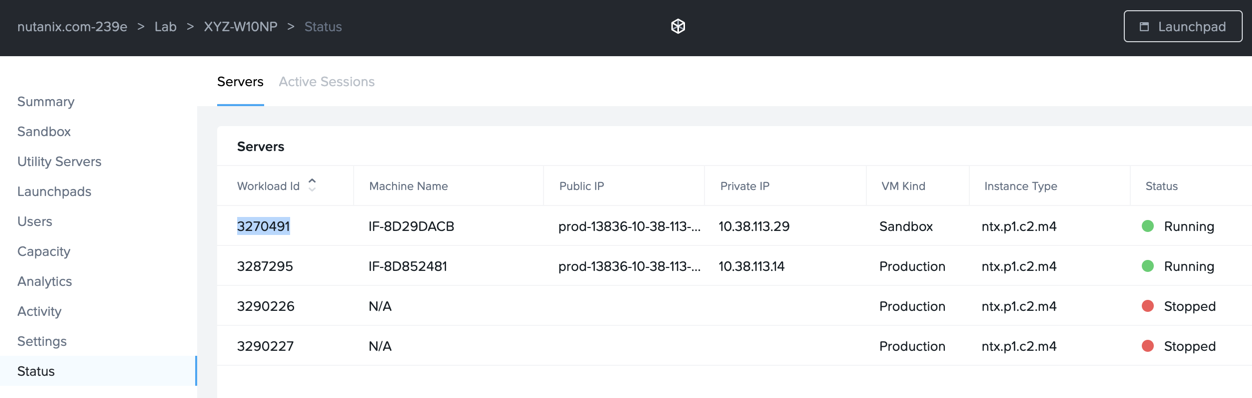
Task: Click instance type for workload 3290227
Action: coord(1019,346)
